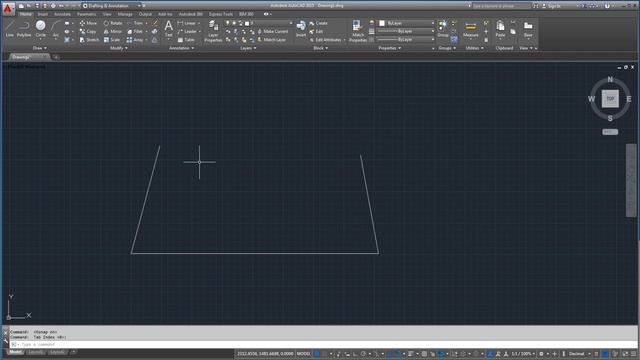Select the Text annotation tool
640x360 pixels.
(169, 29)
